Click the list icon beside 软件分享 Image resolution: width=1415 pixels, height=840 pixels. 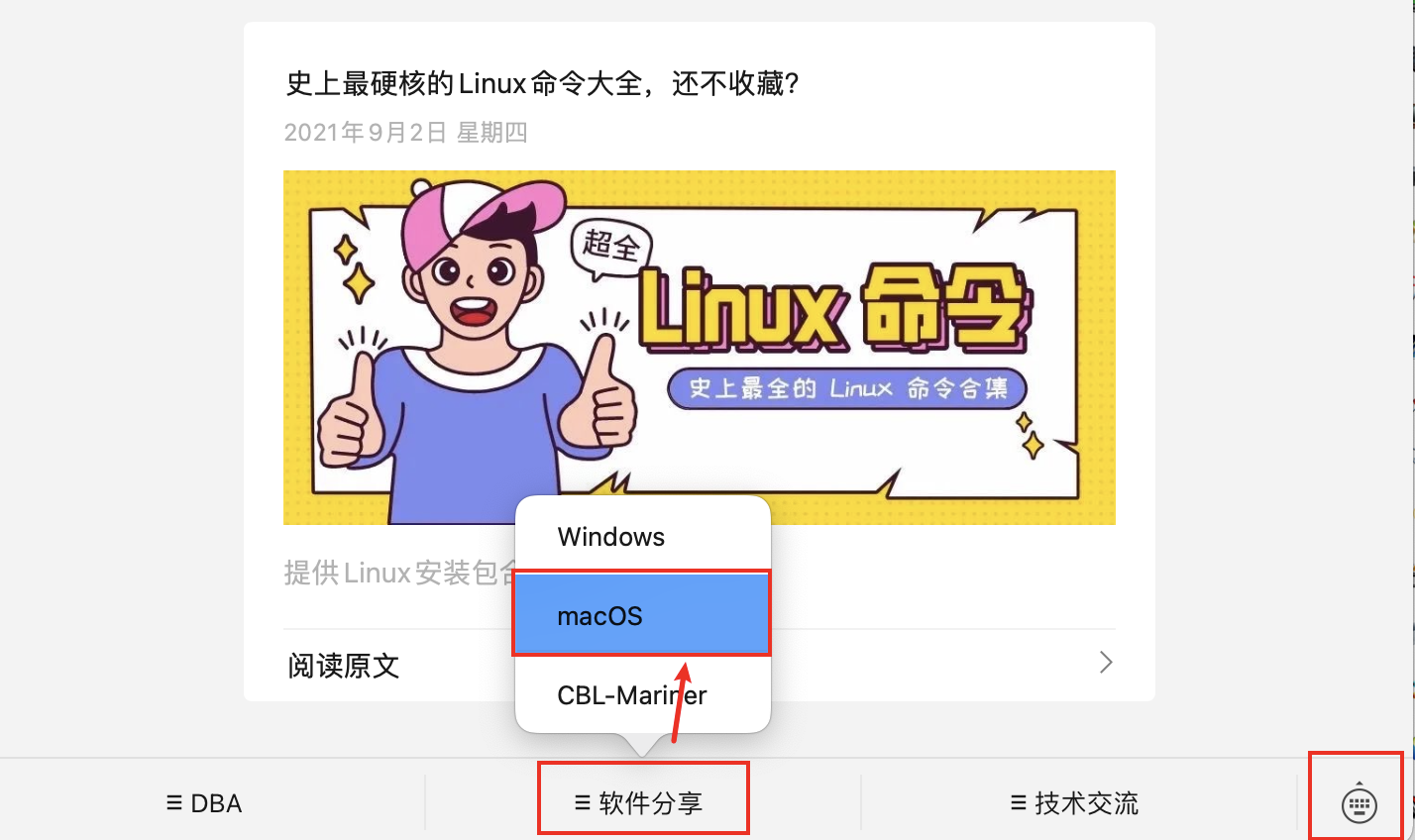pyautogui.click(x=583, y=802)
